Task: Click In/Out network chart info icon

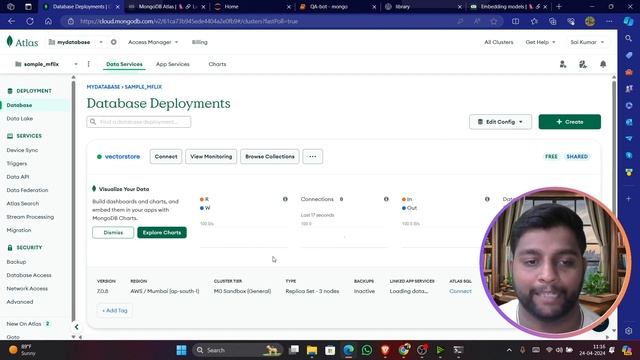Action: point(487,199)
